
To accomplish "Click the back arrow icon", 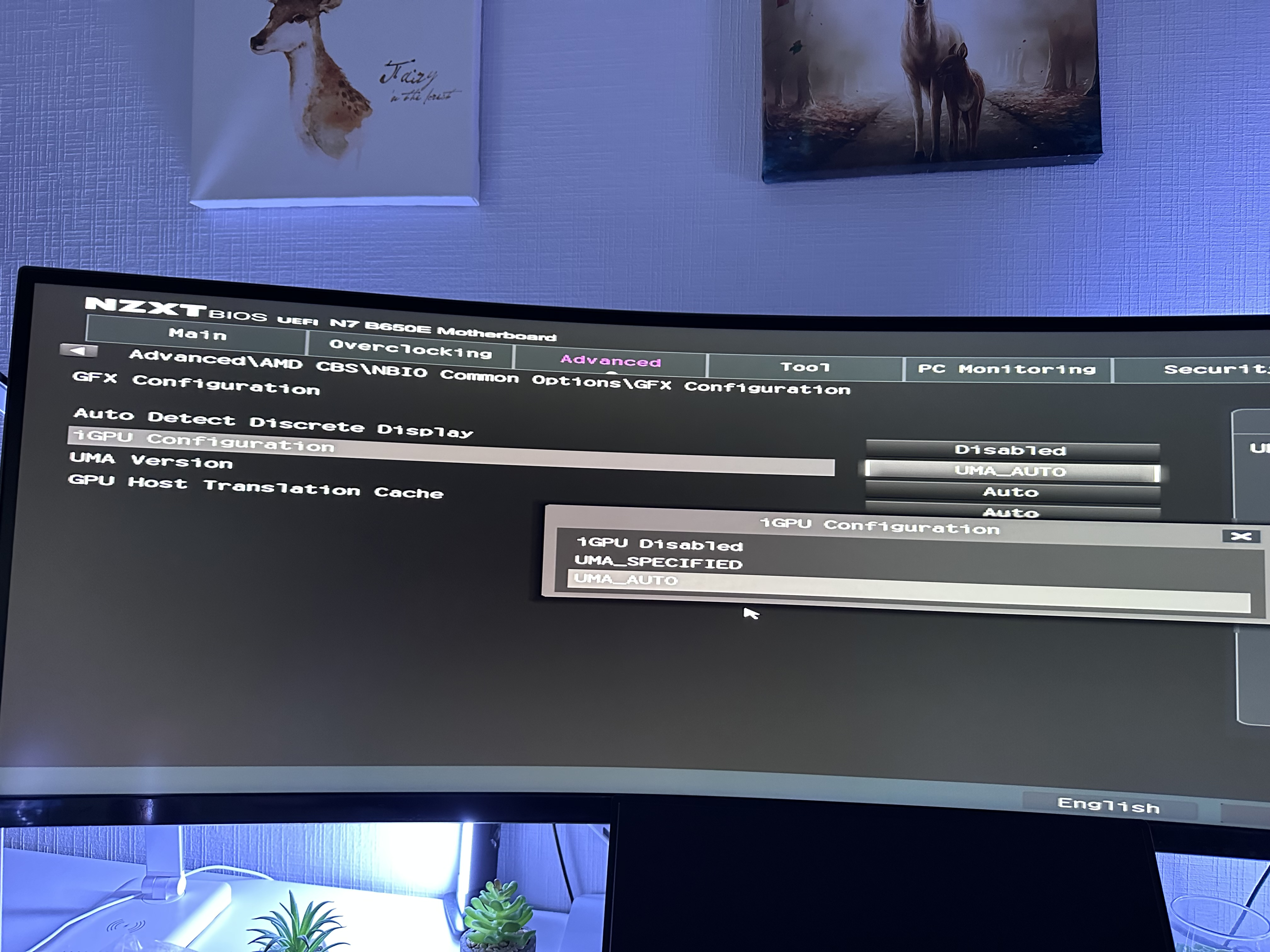I will pos(79,350).
